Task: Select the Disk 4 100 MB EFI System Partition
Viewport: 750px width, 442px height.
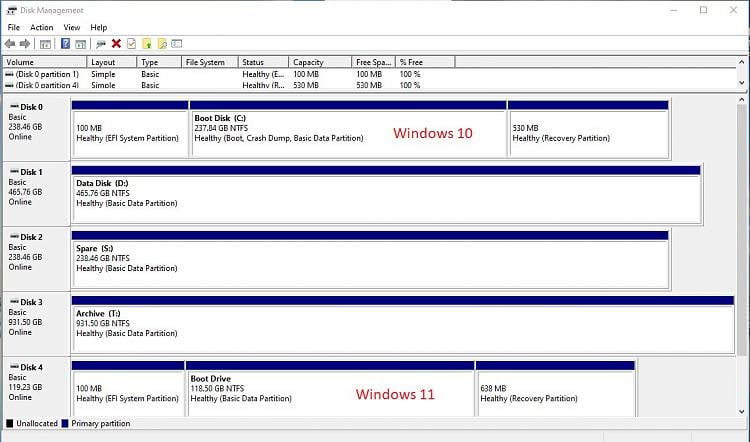Action: (x=128, y=388)
